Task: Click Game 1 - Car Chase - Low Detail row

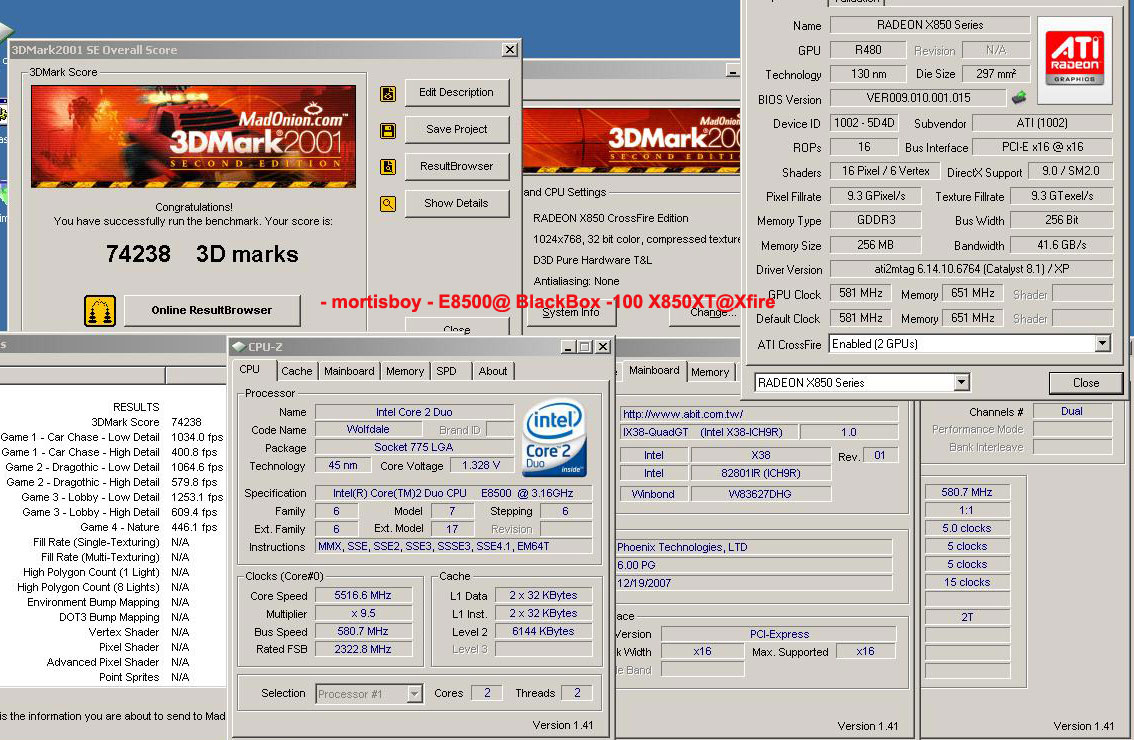Action: (112, 437)
